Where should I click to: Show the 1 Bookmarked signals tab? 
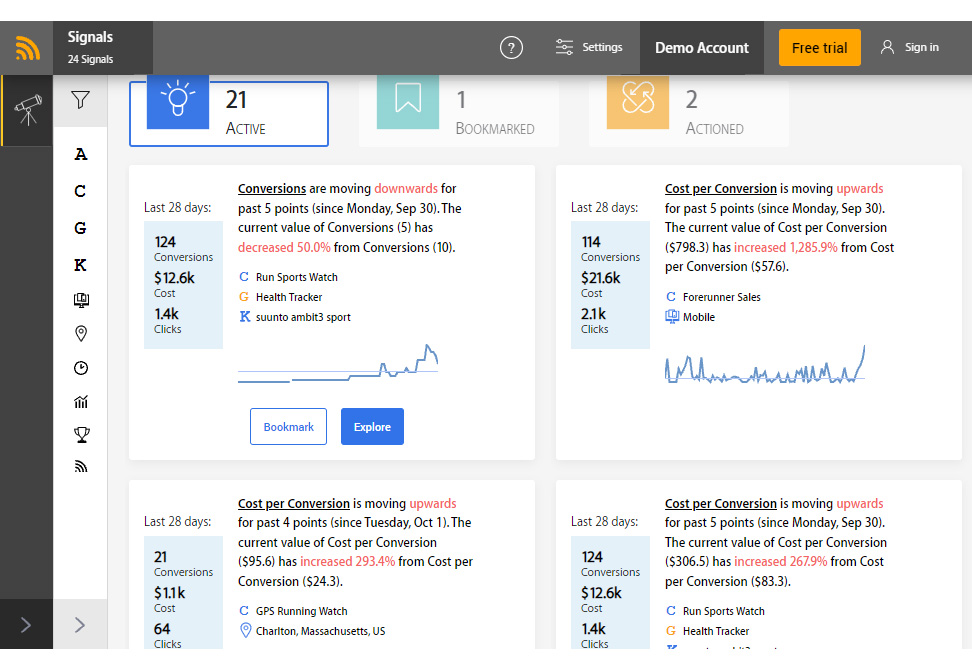pos(459,113)
